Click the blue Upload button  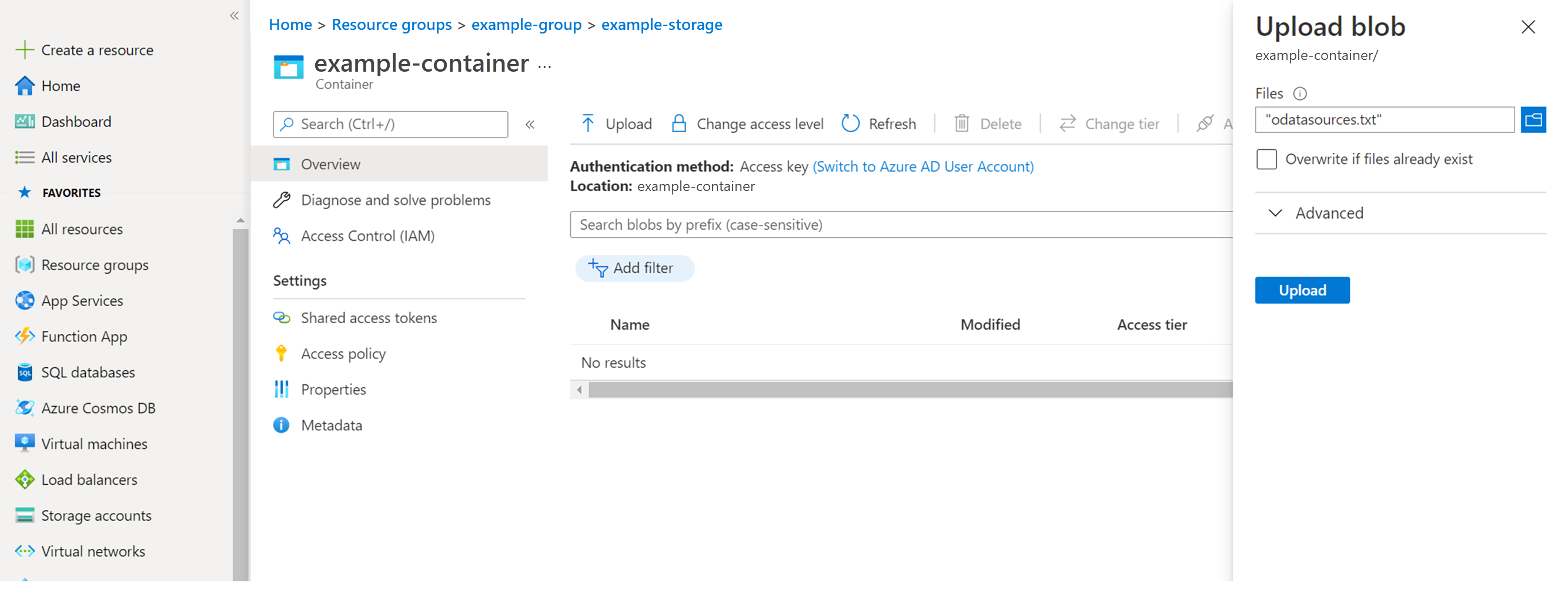(x=1302, y=291)
